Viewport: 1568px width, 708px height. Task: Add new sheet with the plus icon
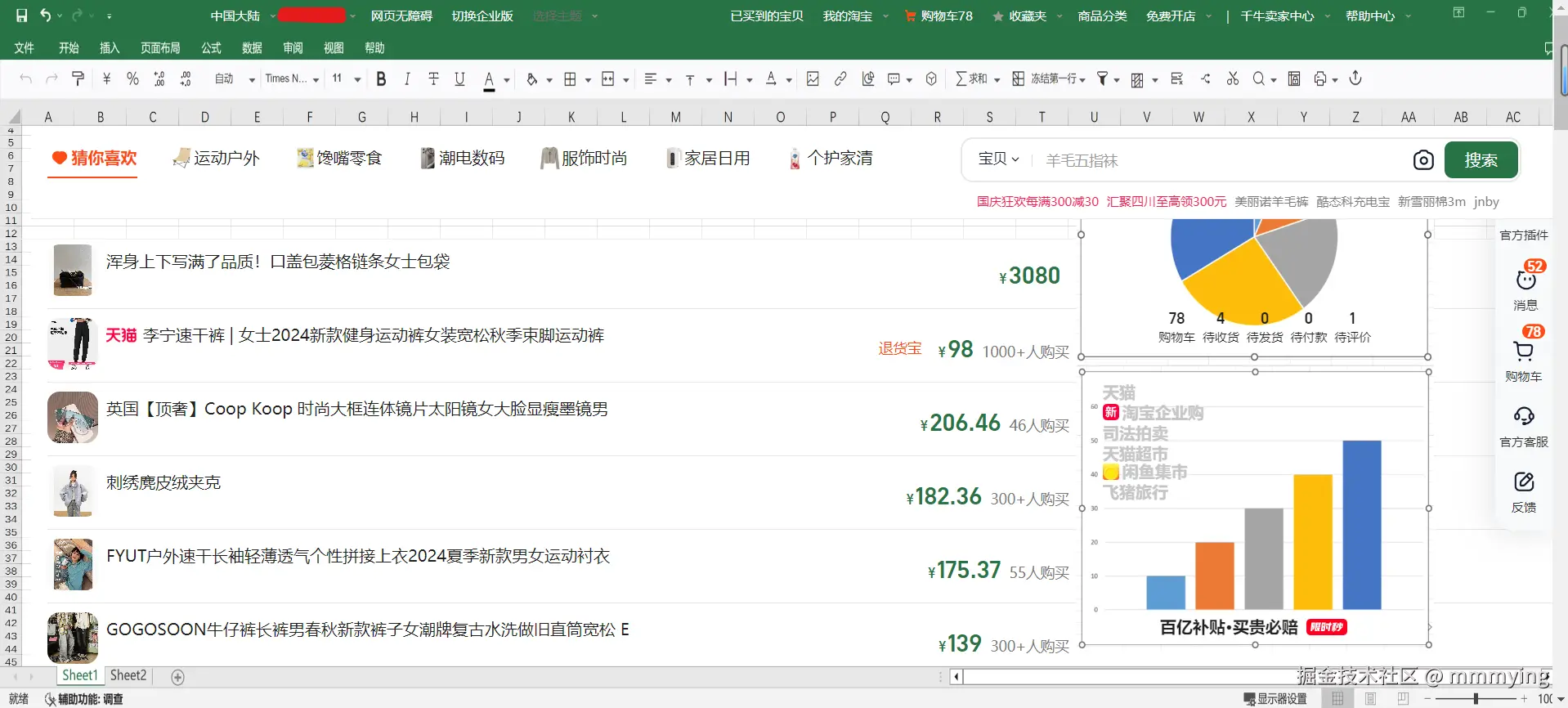(177, 677)
